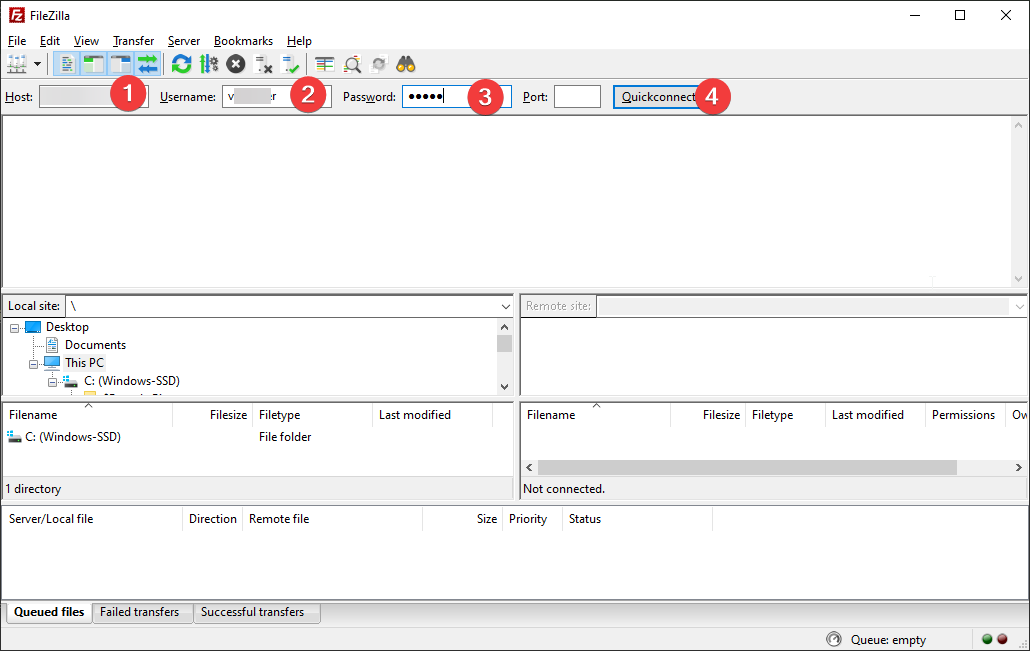This screenshot has height=651, width=1030.
Task: Open the Site Manager dropdown arrow
Action: [38, 64]
